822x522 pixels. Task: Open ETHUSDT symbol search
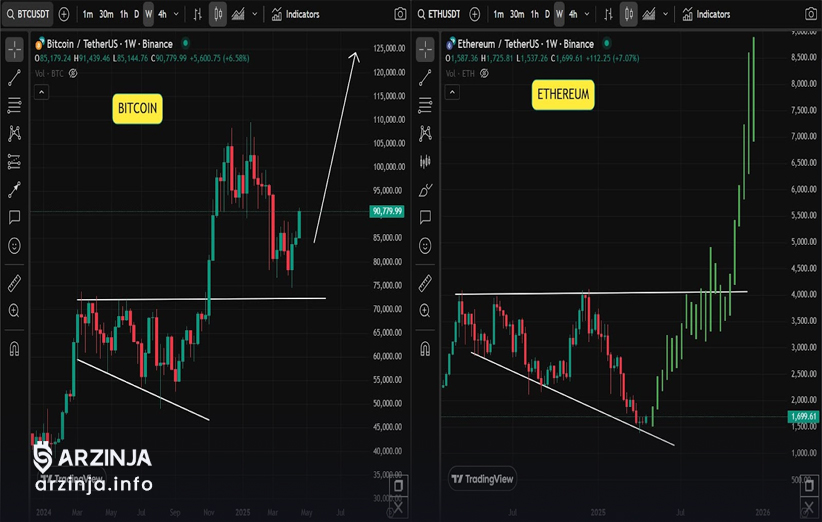(x=438, y=14)
